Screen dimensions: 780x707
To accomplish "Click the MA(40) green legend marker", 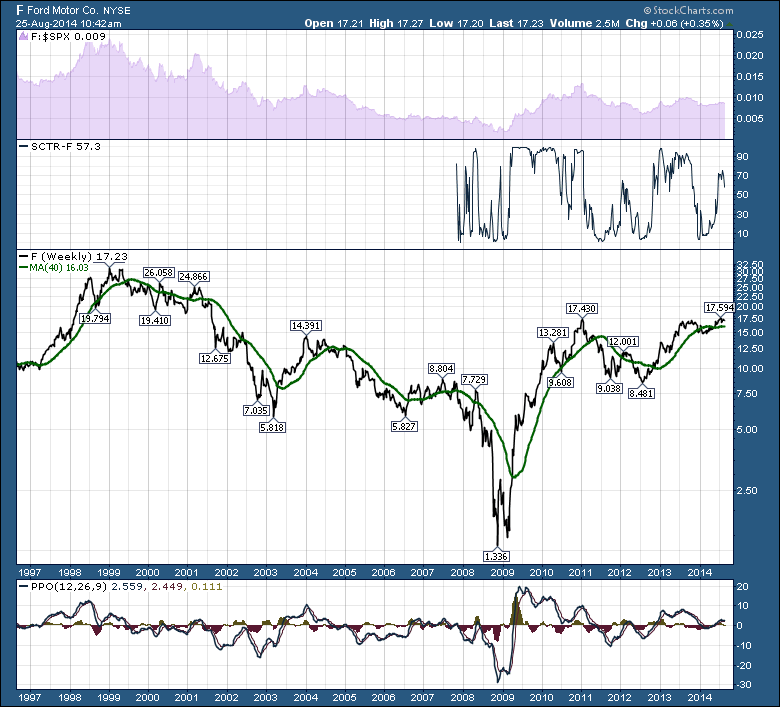I will (23, 268).
